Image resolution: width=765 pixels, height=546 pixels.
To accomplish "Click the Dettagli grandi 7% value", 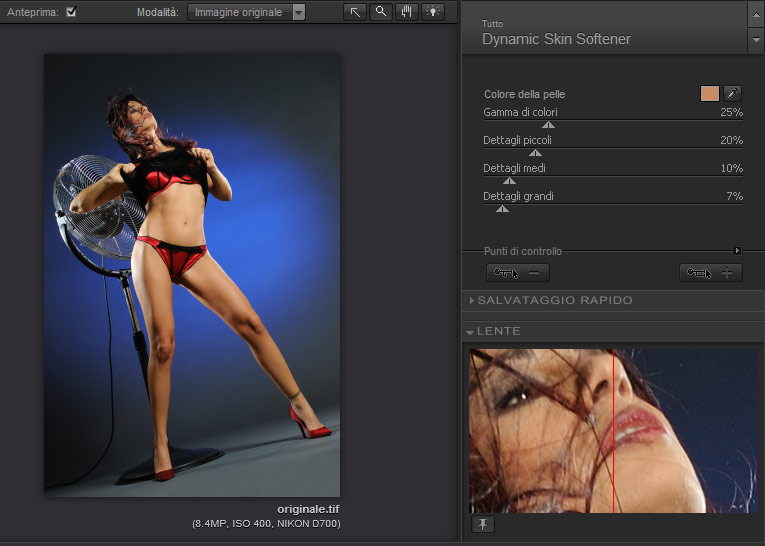I will (x=734, y=196).
